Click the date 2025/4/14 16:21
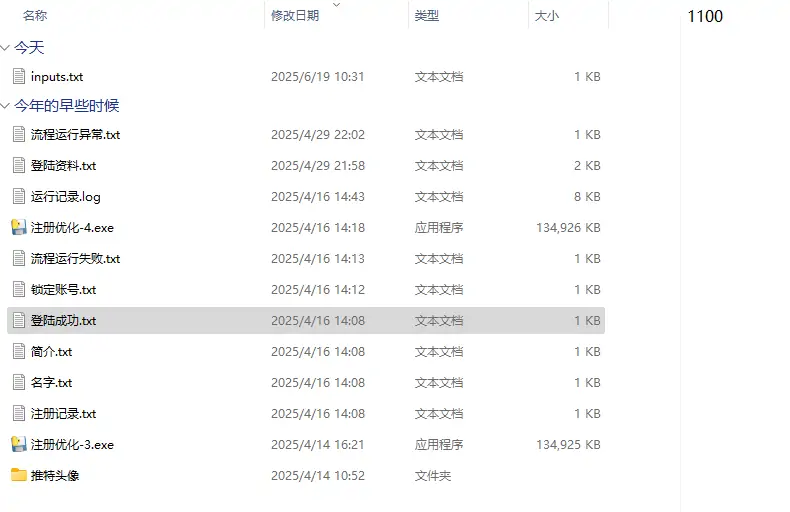This screenshot has width=790, height=512. (317, 444)
